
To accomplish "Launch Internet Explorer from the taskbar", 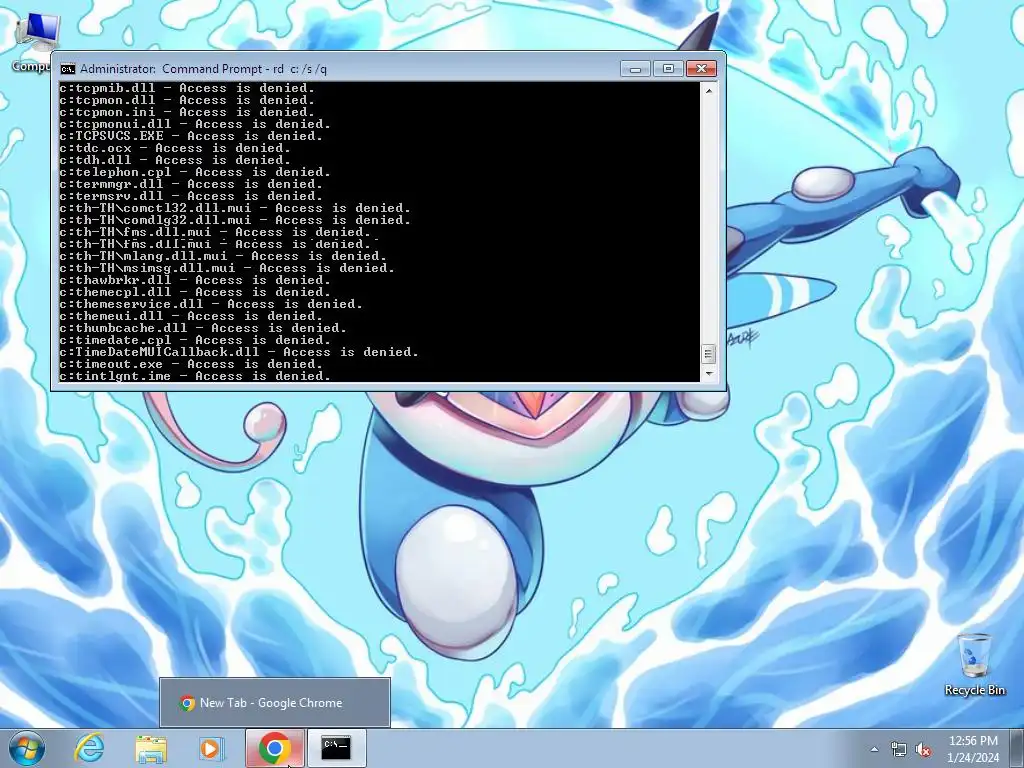I will (89, 748).
